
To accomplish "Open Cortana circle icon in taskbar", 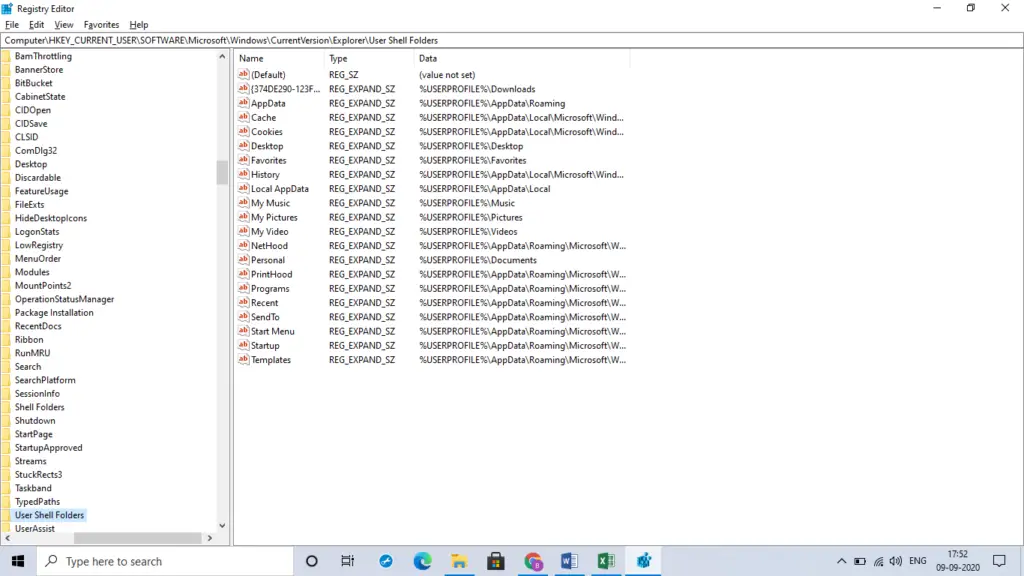I will 312,561.
